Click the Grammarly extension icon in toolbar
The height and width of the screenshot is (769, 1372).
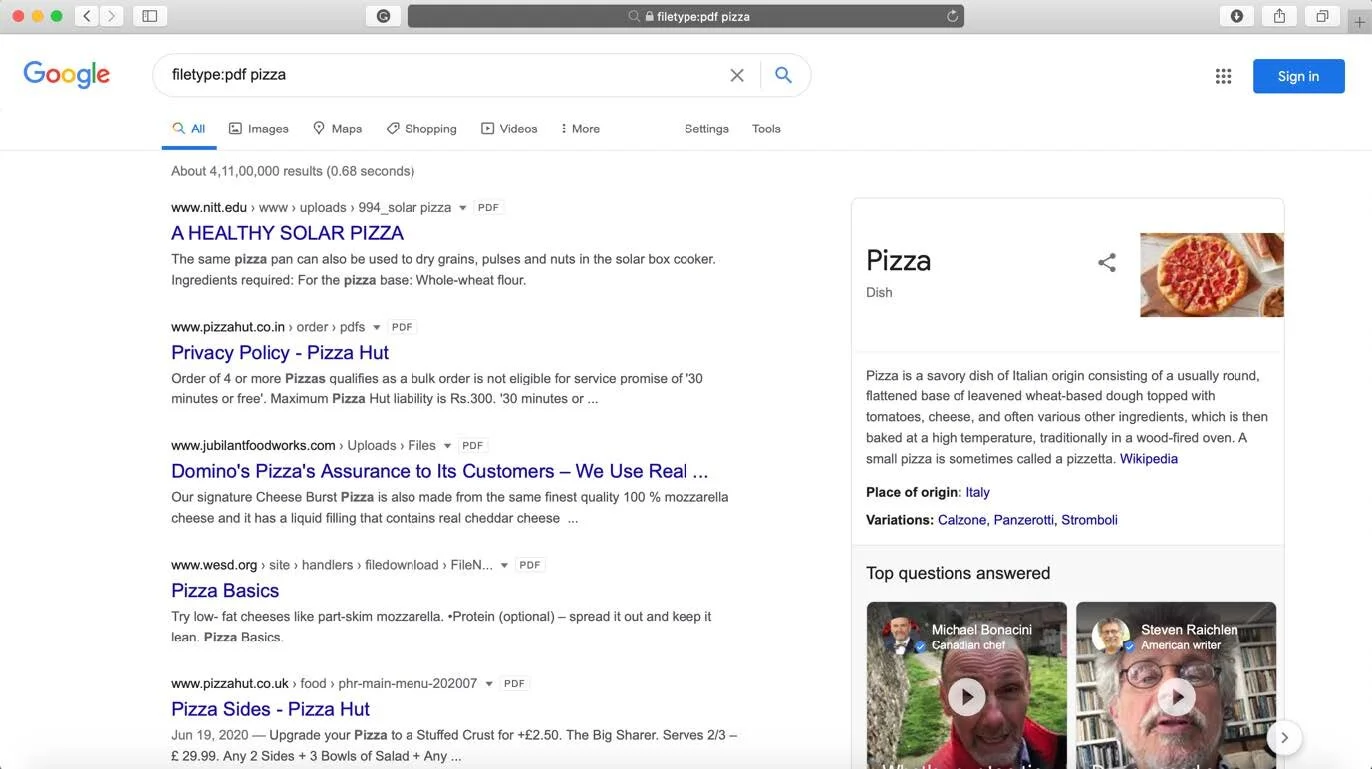pyautogui.click(x=383, y=16)
